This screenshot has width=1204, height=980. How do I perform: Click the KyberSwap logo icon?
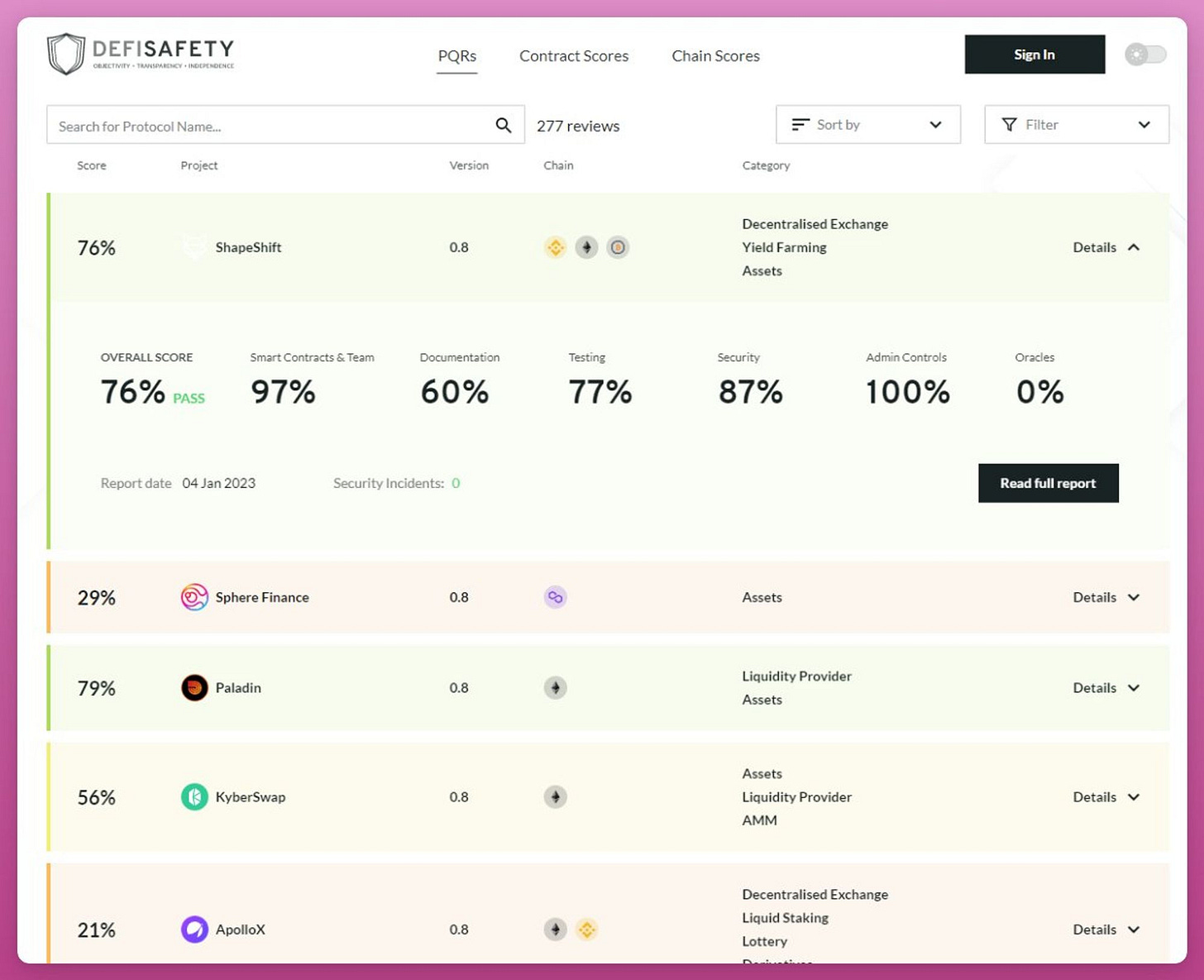[x=194, y=797]
